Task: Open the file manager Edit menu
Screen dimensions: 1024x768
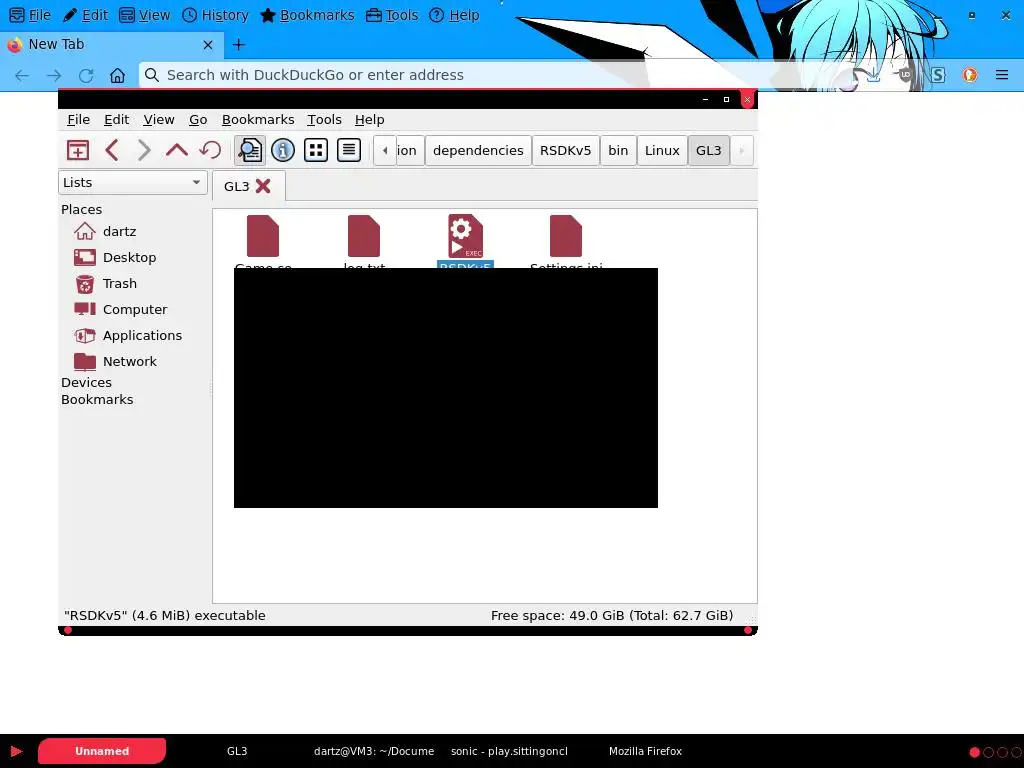Action: point(116,120)
